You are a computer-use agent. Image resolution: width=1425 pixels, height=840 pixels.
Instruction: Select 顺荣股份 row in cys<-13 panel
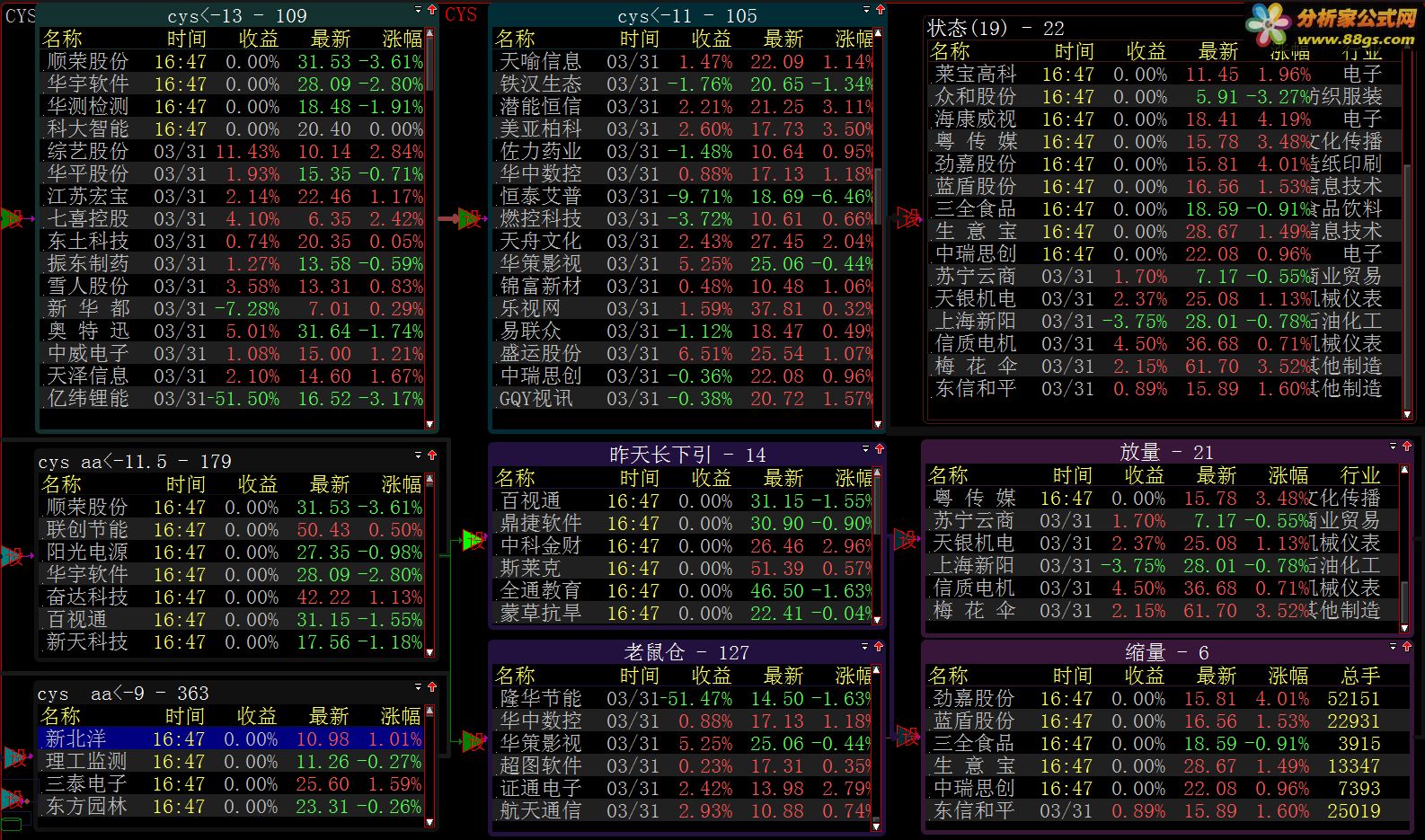(233, 61)
